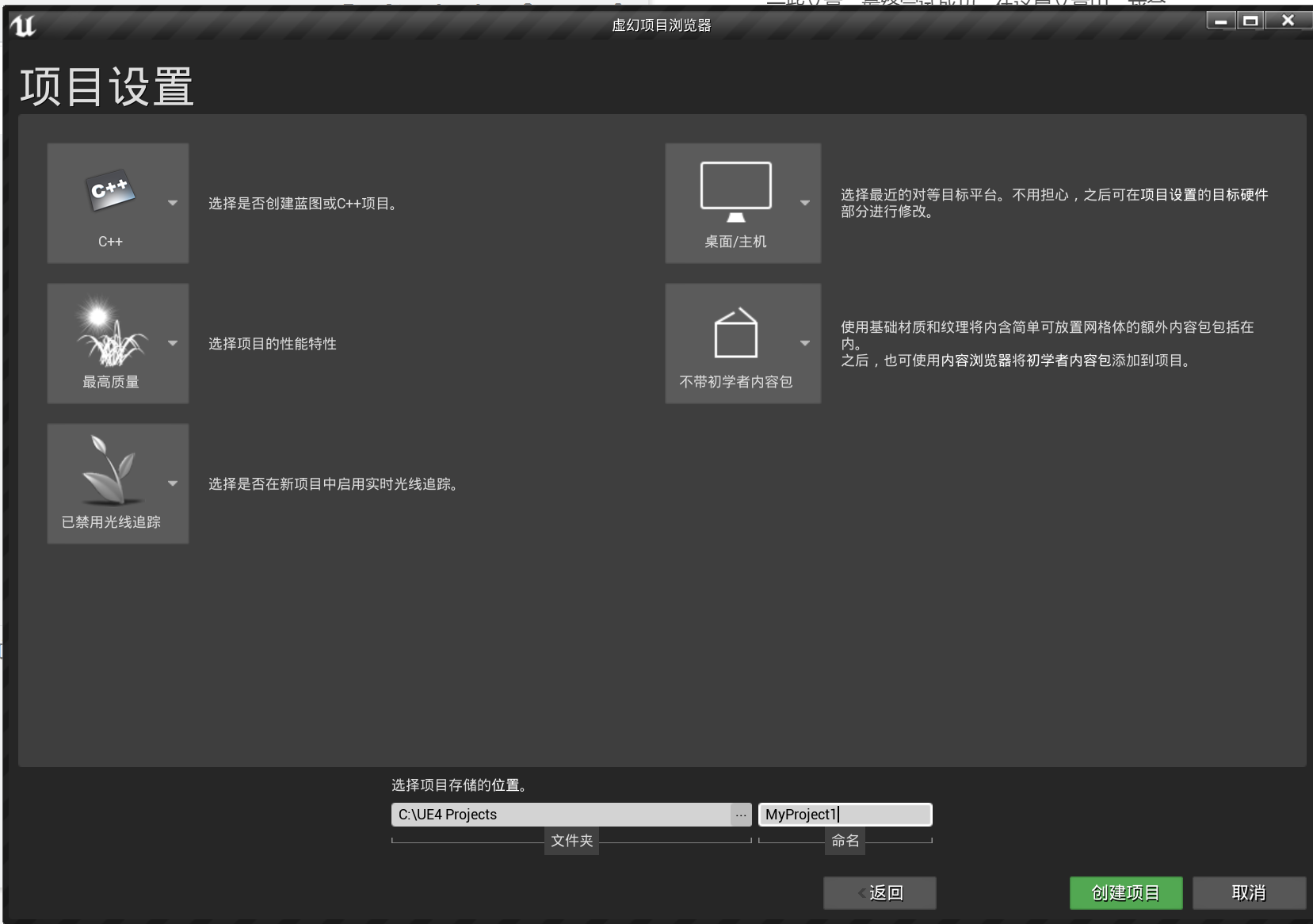Click the 项目设置 heading

(x=105, y=87)
